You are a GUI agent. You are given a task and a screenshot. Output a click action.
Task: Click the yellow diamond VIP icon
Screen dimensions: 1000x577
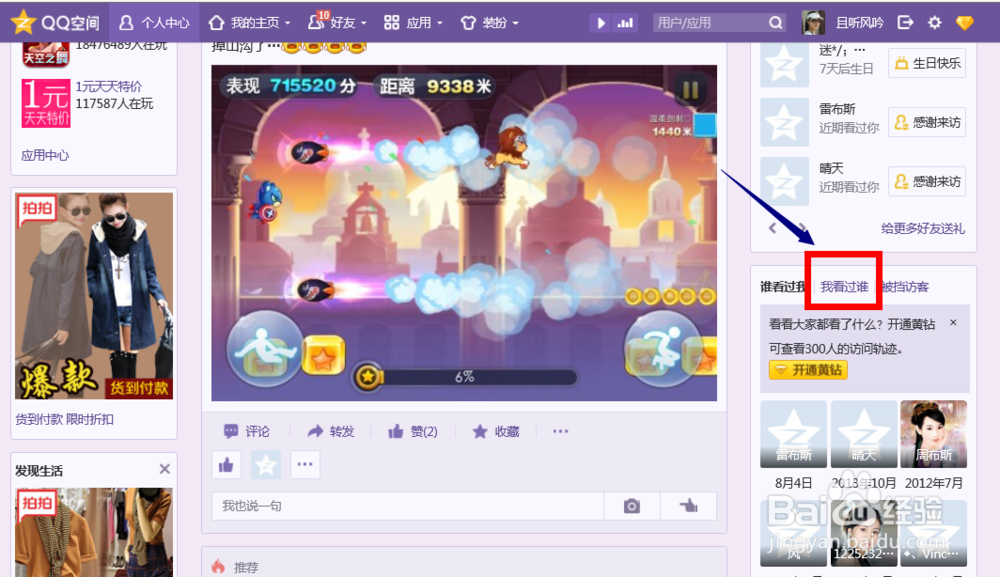(963, 21)
